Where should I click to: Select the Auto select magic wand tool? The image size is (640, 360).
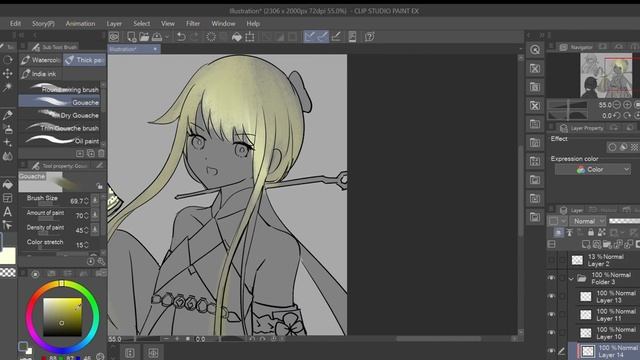coord(7,87)
